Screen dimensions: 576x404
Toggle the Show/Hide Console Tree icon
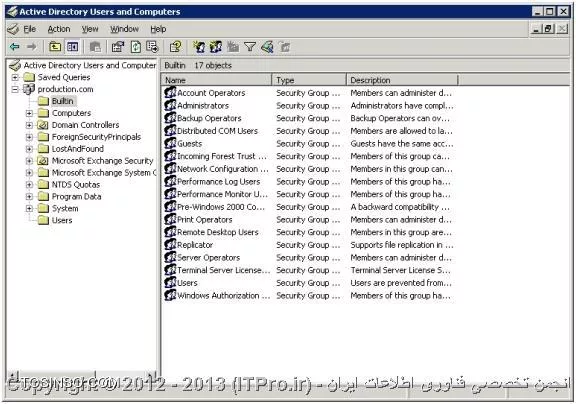coord(73,47)
